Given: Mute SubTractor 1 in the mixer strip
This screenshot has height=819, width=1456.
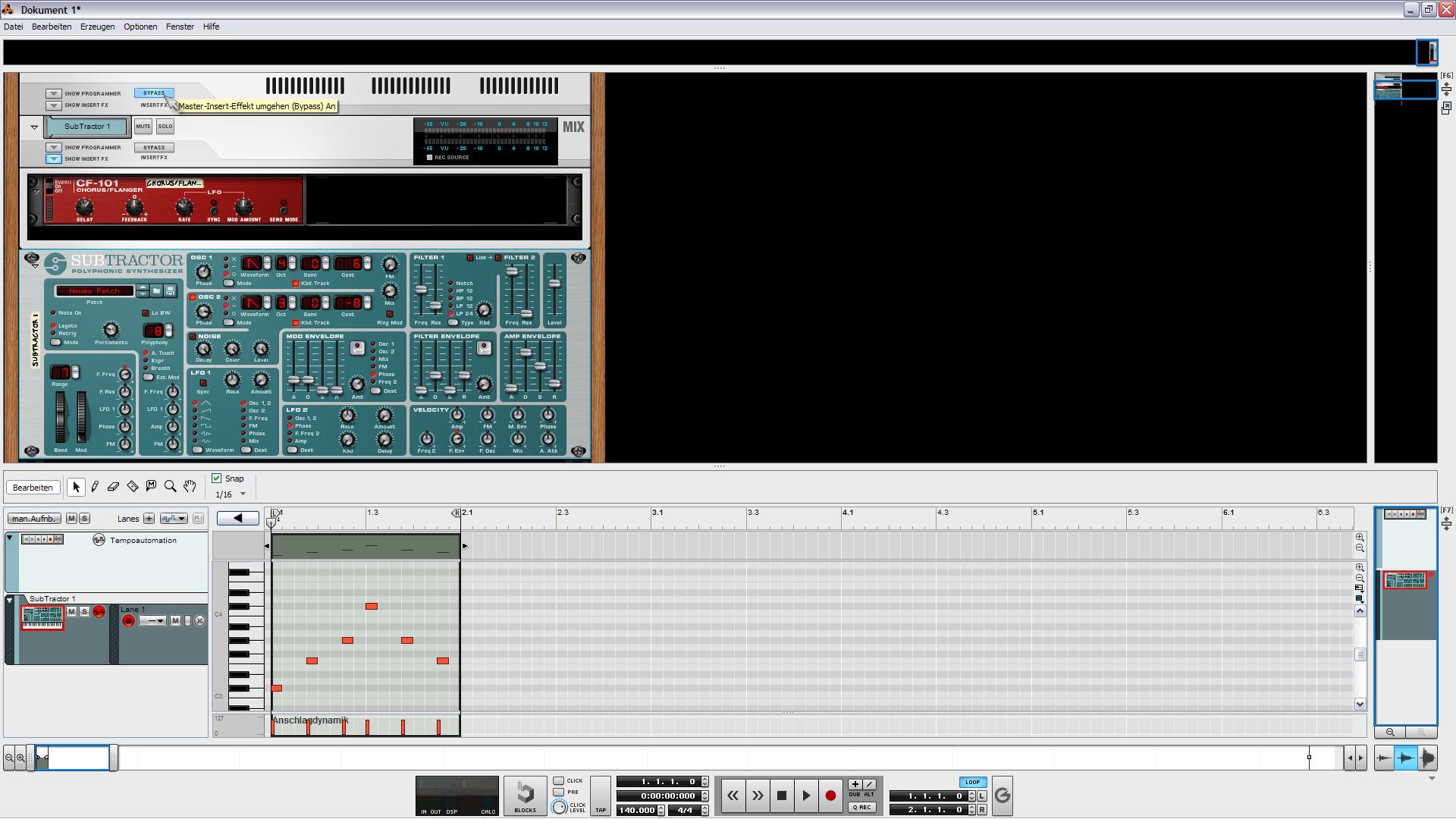Looking at the screenshot, I should coord(143,127).
